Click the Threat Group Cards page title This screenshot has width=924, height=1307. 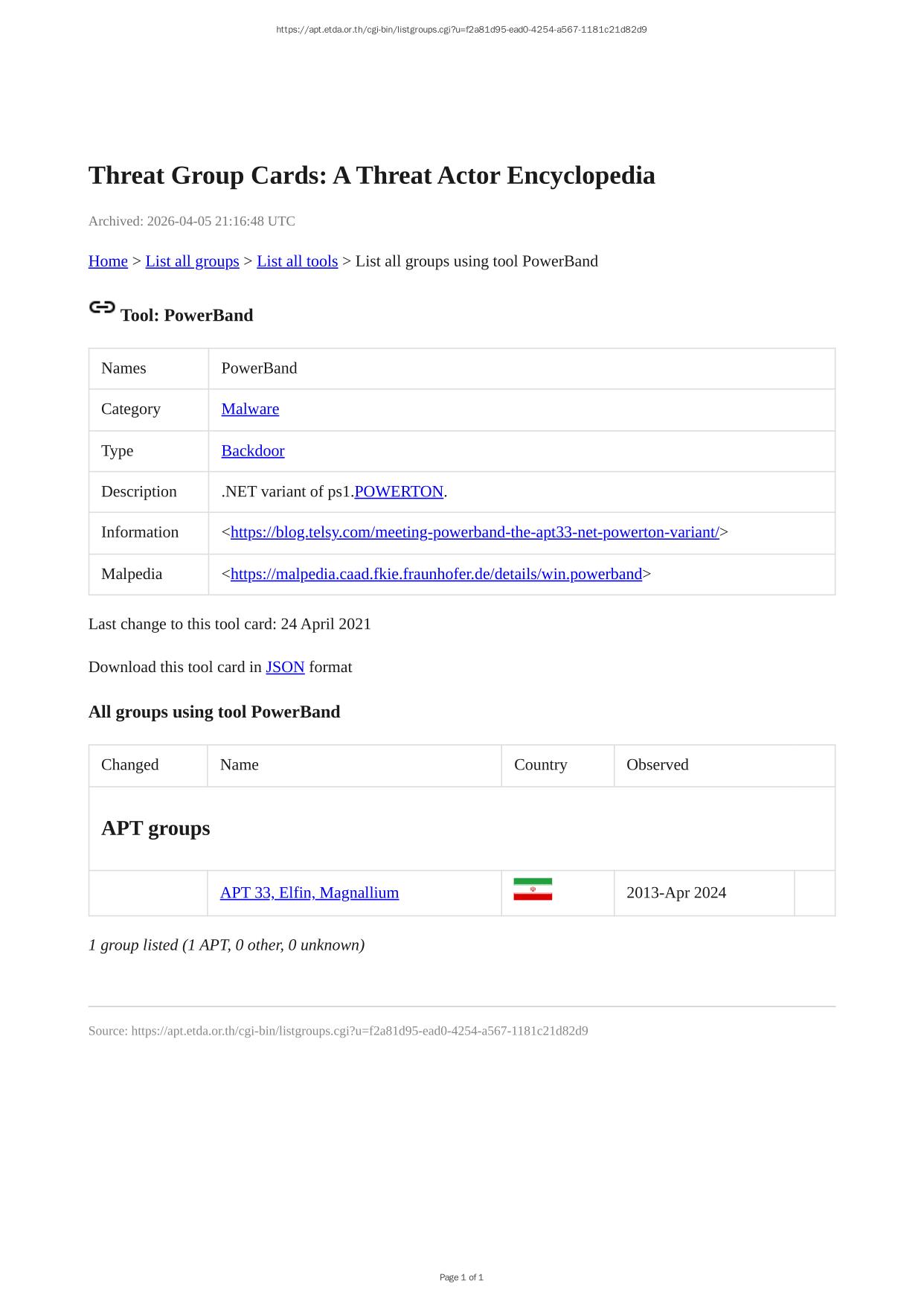coord(371,176)
